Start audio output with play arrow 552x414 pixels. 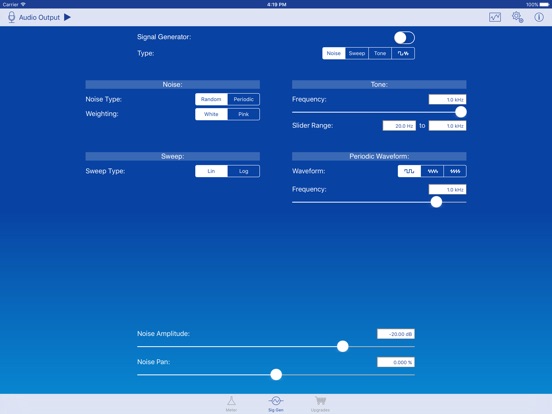coord(67,17)
